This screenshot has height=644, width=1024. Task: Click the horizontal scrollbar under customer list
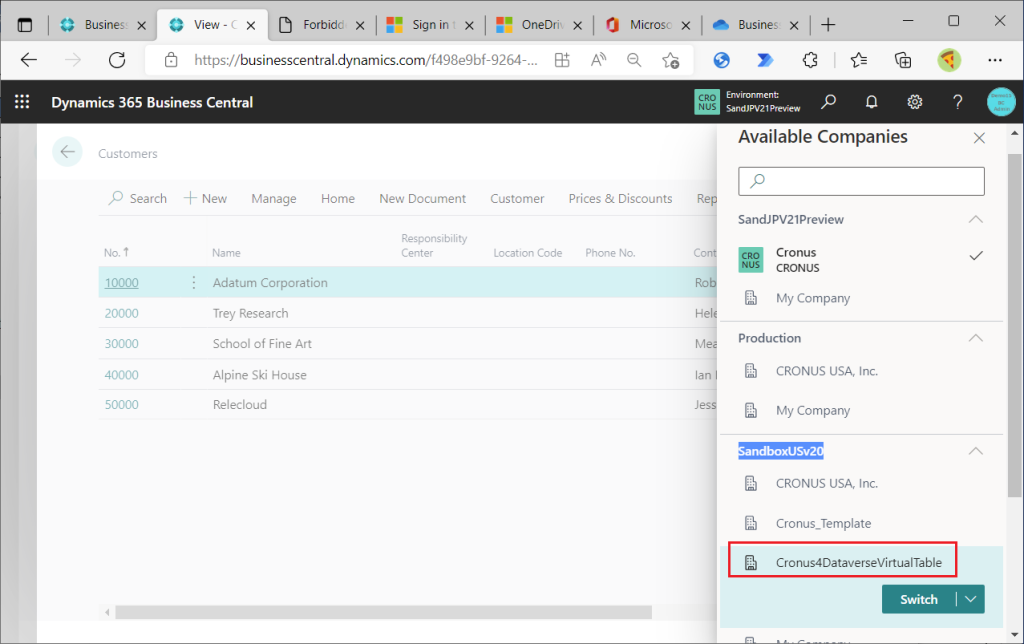(x=383, y=612)
